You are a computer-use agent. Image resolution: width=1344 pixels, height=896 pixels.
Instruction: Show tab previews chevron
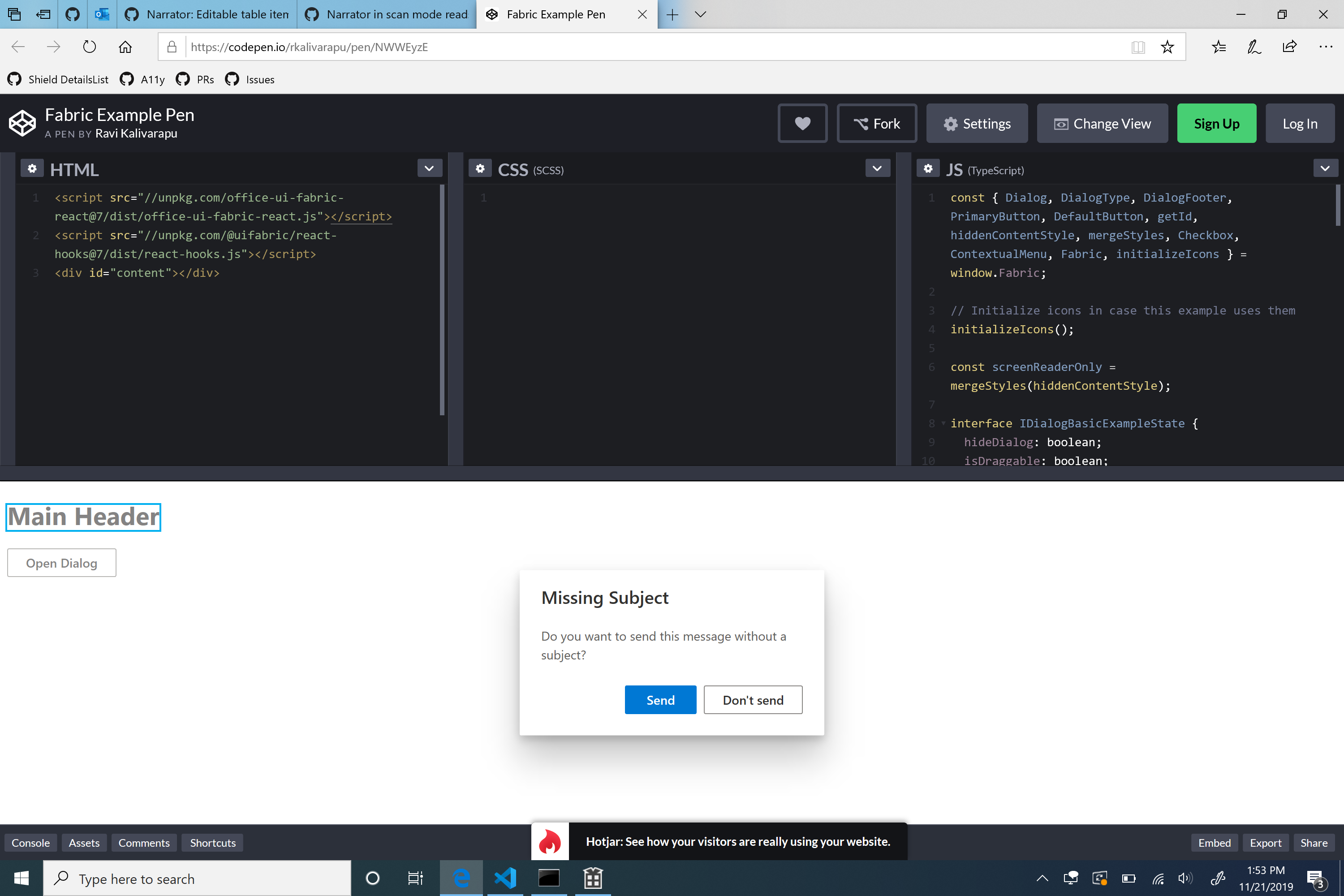click(701, 14)
